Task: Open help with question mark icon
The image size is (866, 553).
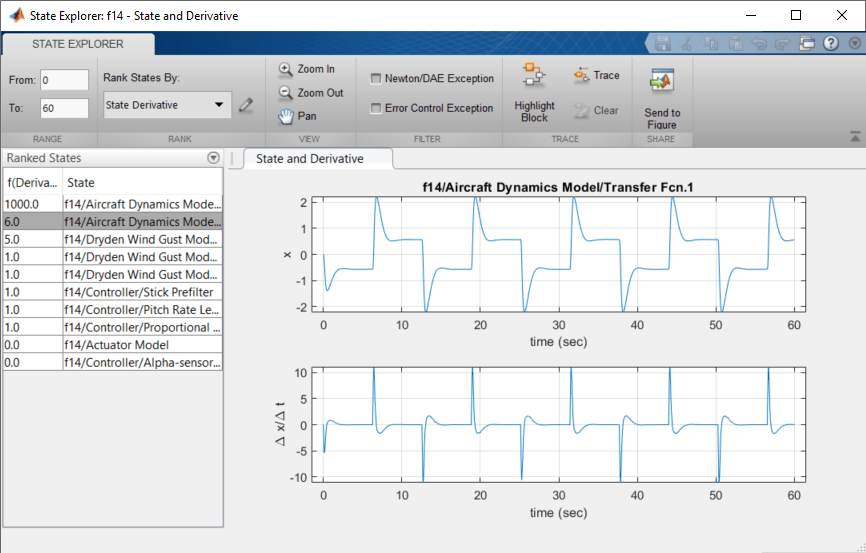Action: pos(830,44)
